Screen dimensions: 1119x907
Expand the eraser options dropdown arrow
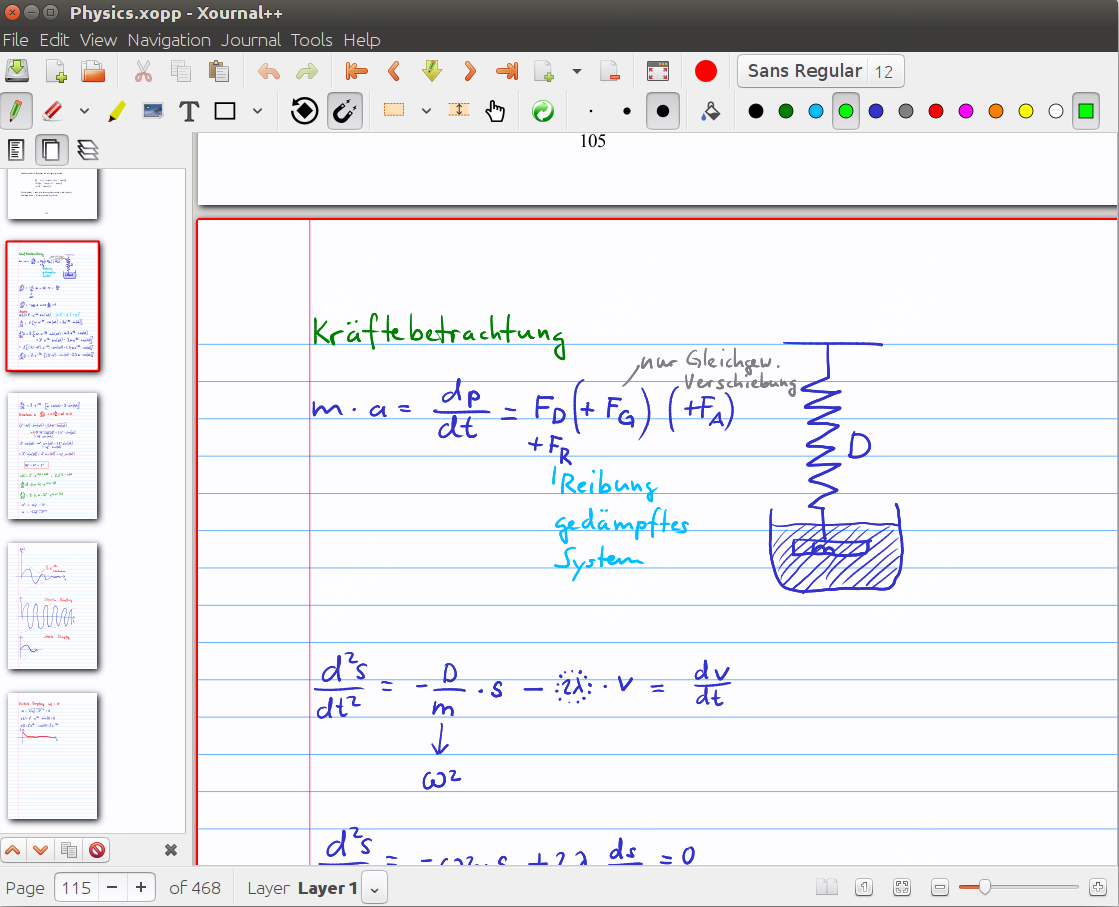84,111
